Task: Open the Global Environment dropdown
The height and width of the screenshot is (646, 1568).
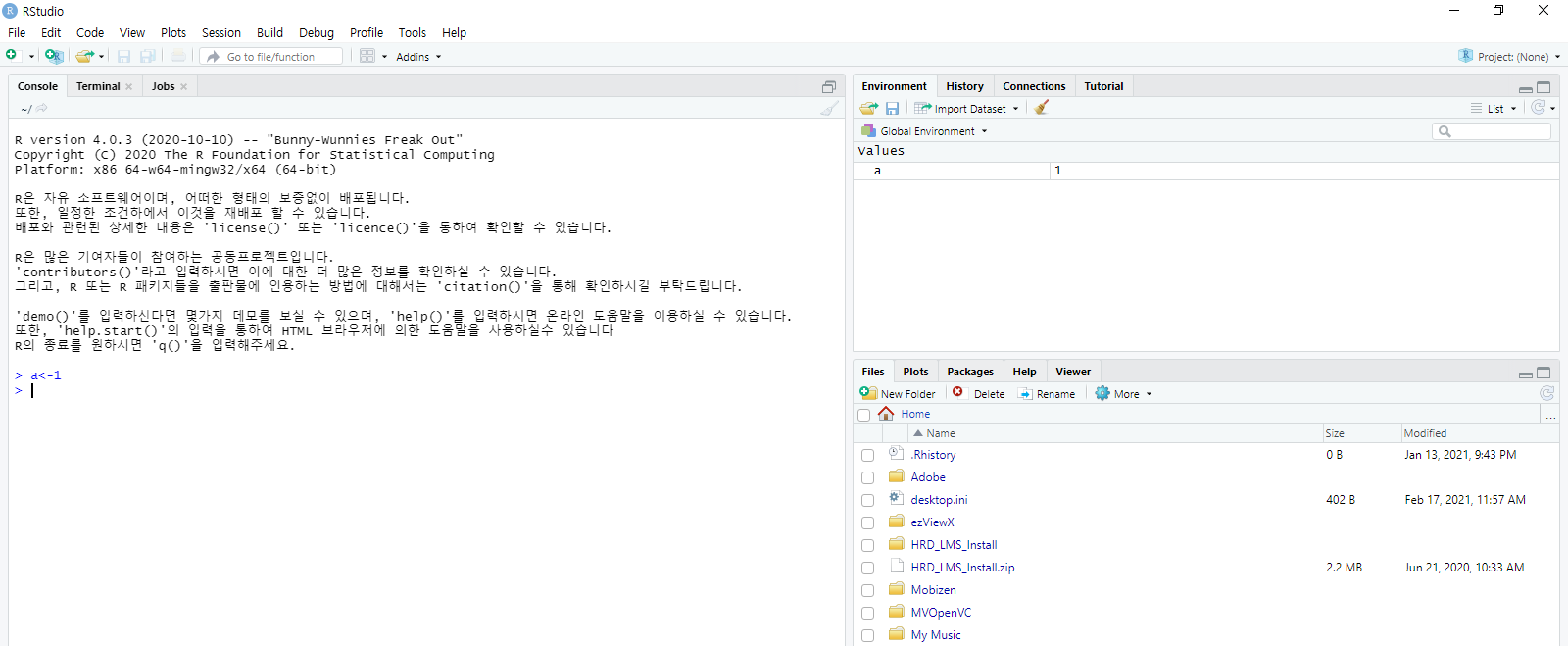Action: click(925, 131)
